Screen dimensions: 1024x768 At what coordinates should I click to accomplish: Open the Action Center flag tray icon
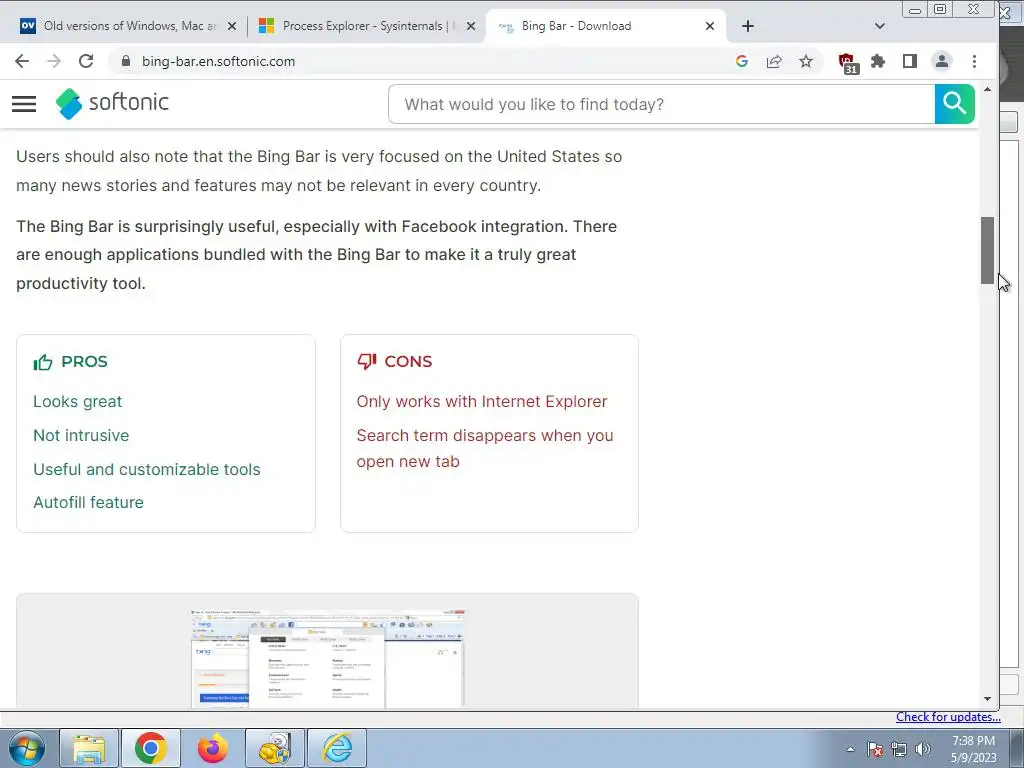click(x=875, y=749)
